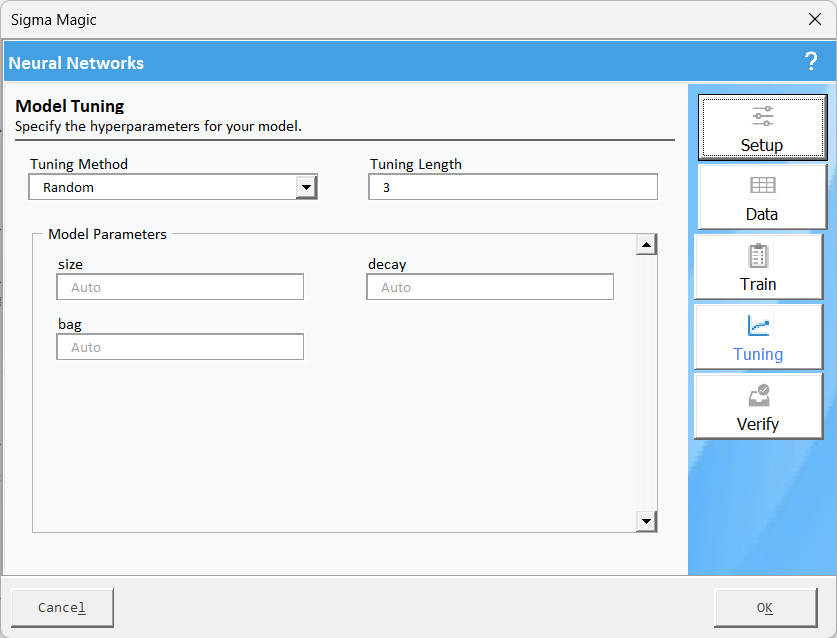Confirm settings with the OK button
Image resolution: width=837 pixels, height=638 pixels.
click(x=764, y=607)
